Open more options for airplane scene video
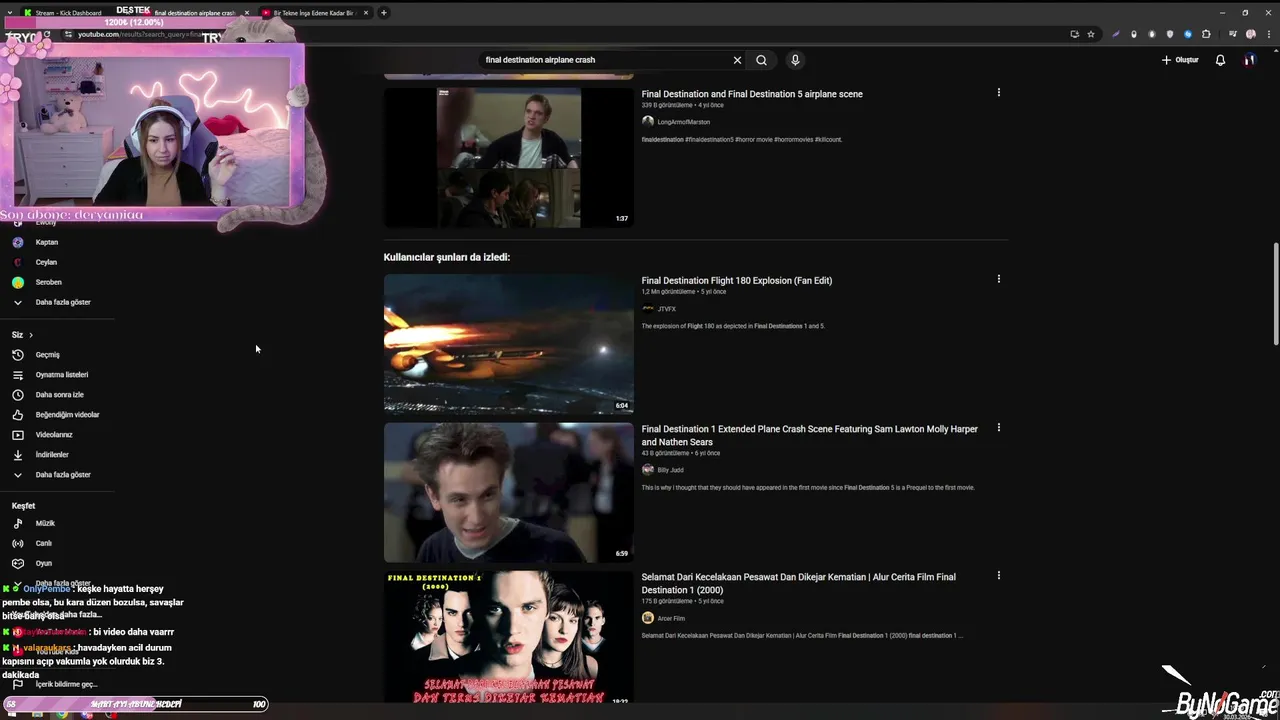This screenshot has height=720, width=1280. [998, 93]
